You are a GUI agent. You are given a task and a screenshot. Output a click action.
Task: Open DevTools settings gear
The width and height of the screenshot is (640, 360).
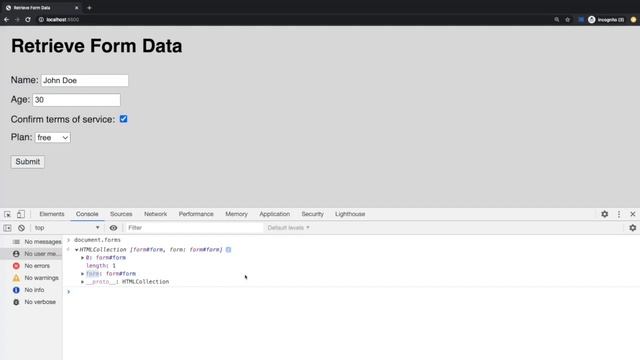604,214
